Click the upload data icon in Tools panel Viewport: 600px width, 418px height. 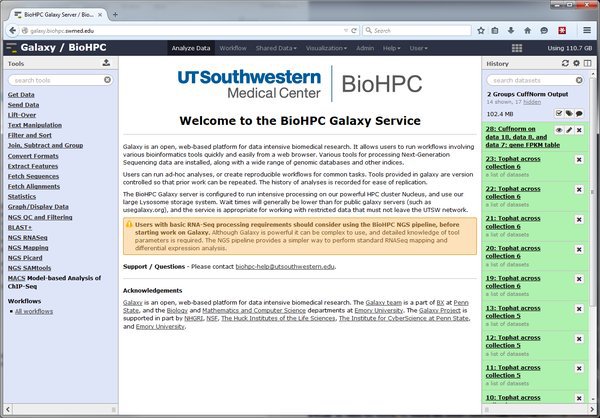point(106,63)
